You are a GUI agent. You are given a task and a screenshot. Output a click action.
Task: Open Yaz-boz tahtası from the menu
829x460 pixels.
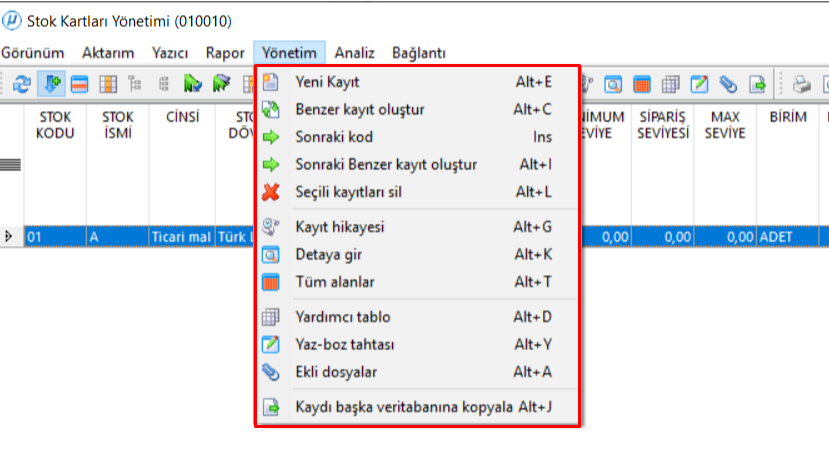tap(417, 344)
